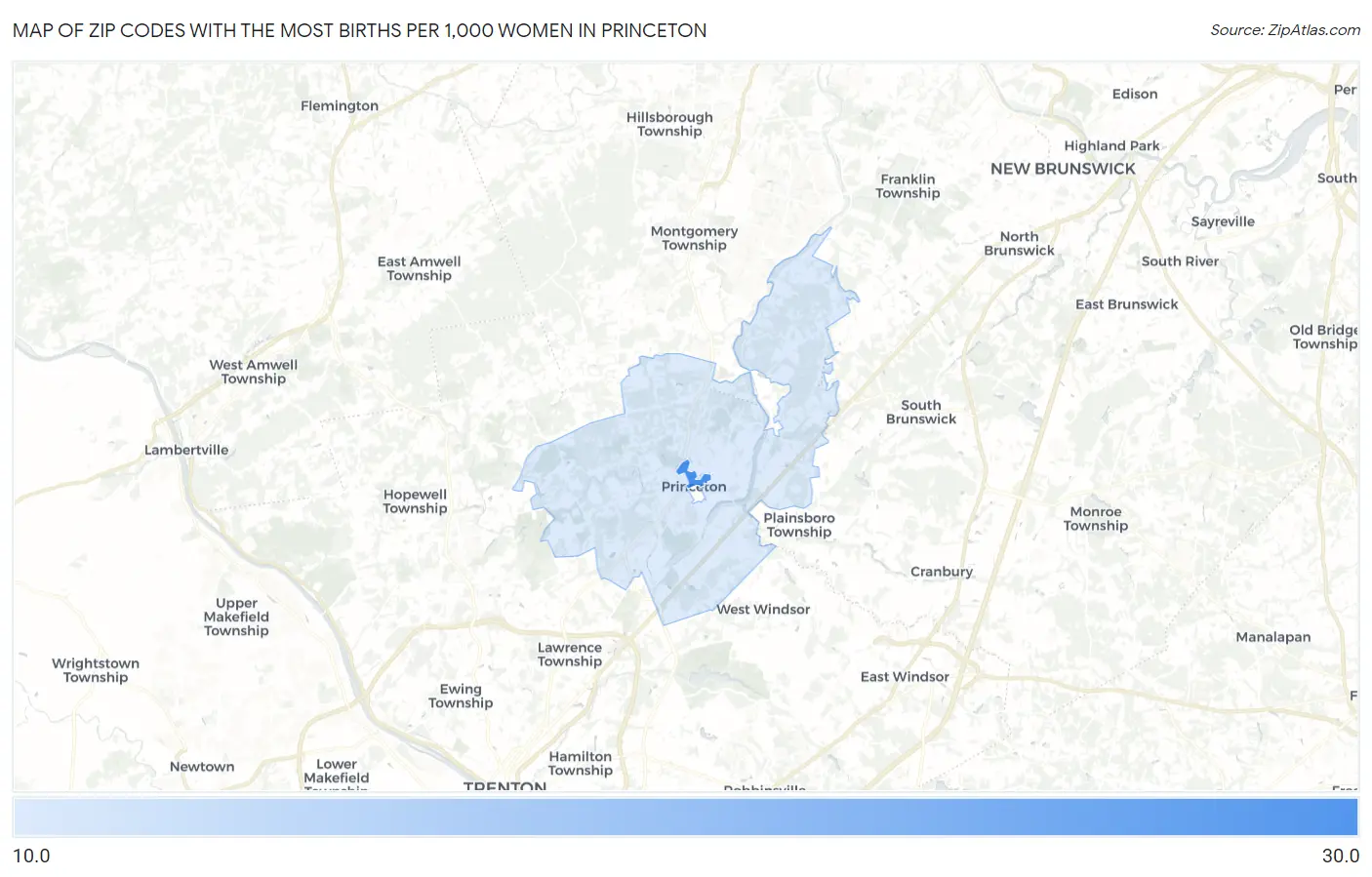Image resolution: width=1372 pixels, height=877 pixels.
Task: Click the 'Plainsboro Township' label
Action: [798, 525]
